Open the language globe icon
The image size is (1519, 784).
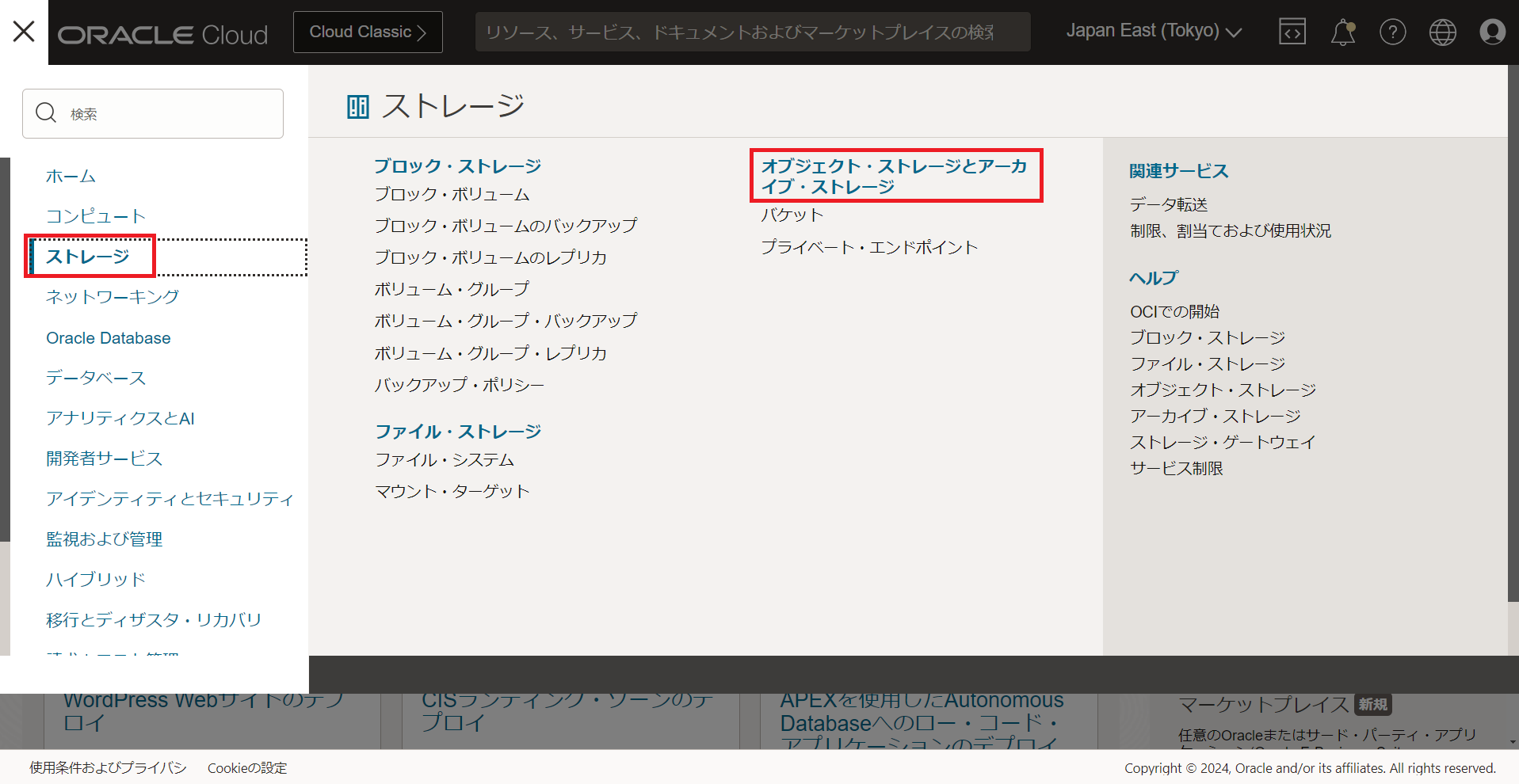(1442, 32)
